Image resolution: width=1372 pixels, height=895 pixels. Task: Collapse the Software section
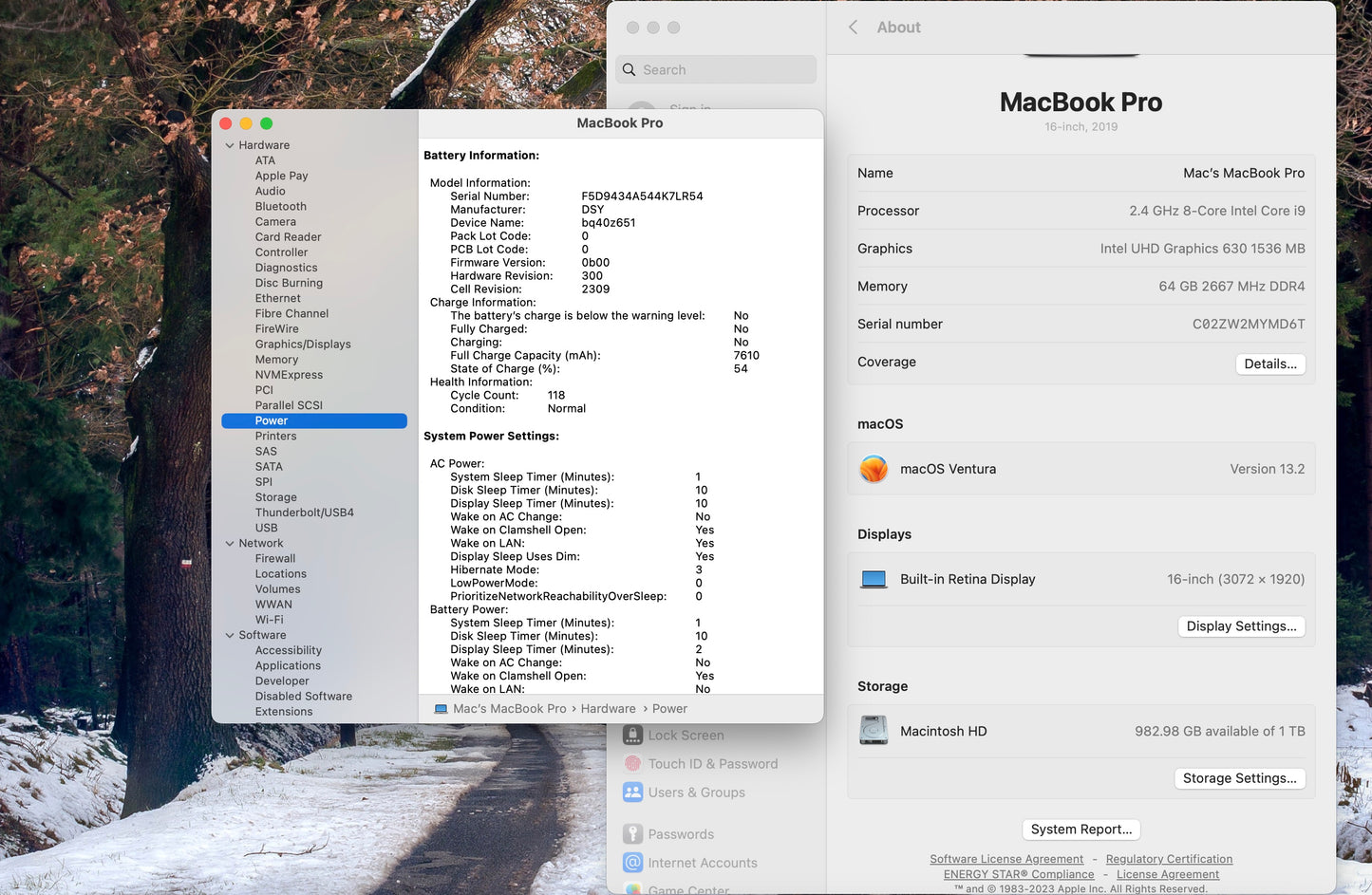[x=230, y=634]
